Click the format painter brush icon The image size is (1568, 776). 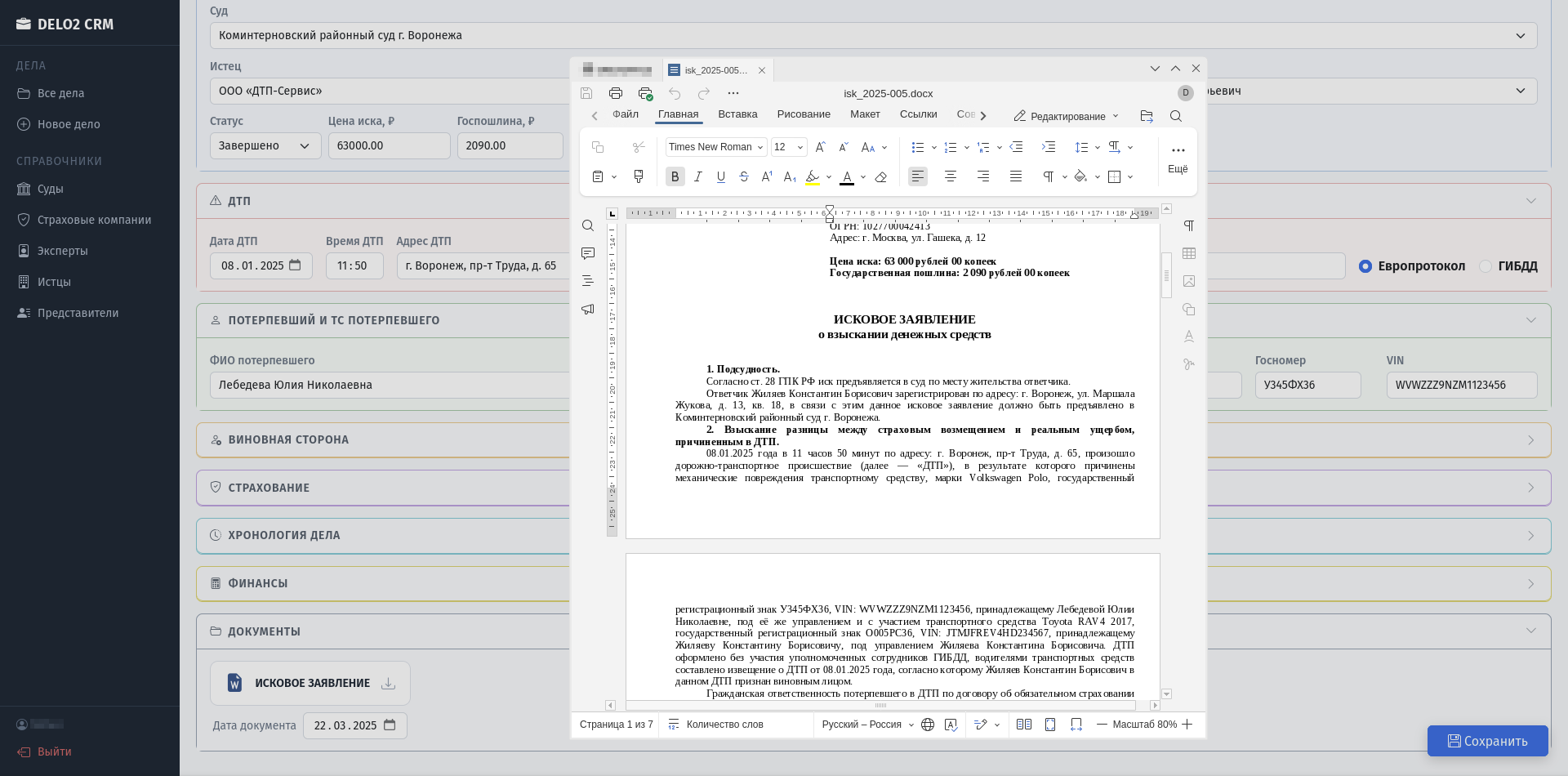point(639,176)
